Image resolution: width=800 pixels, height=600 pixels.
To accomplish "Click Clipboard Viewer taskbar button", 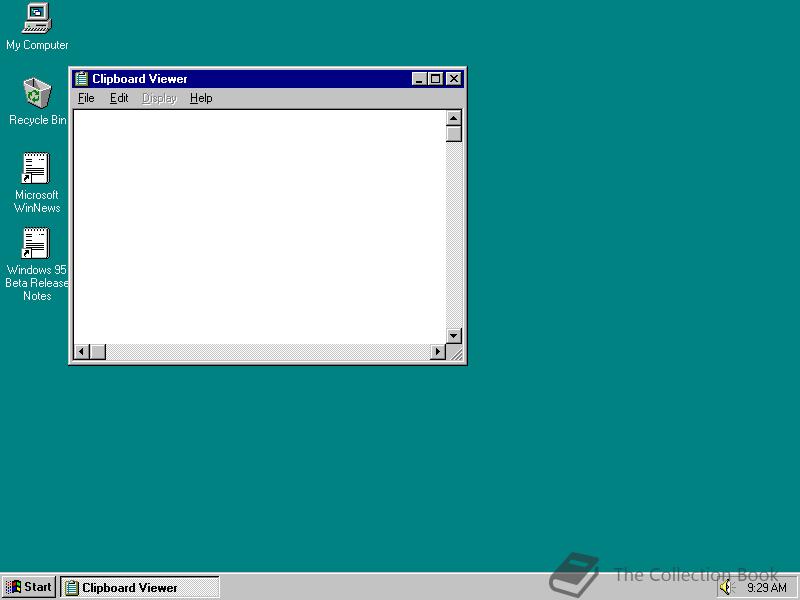I will (x=140, y=587).
